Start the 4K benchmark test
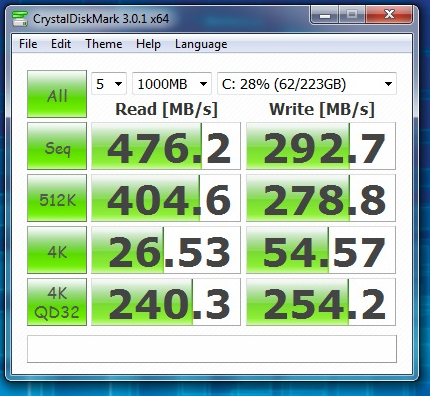This screenshot has height=397, width=431. click(57, 250)
